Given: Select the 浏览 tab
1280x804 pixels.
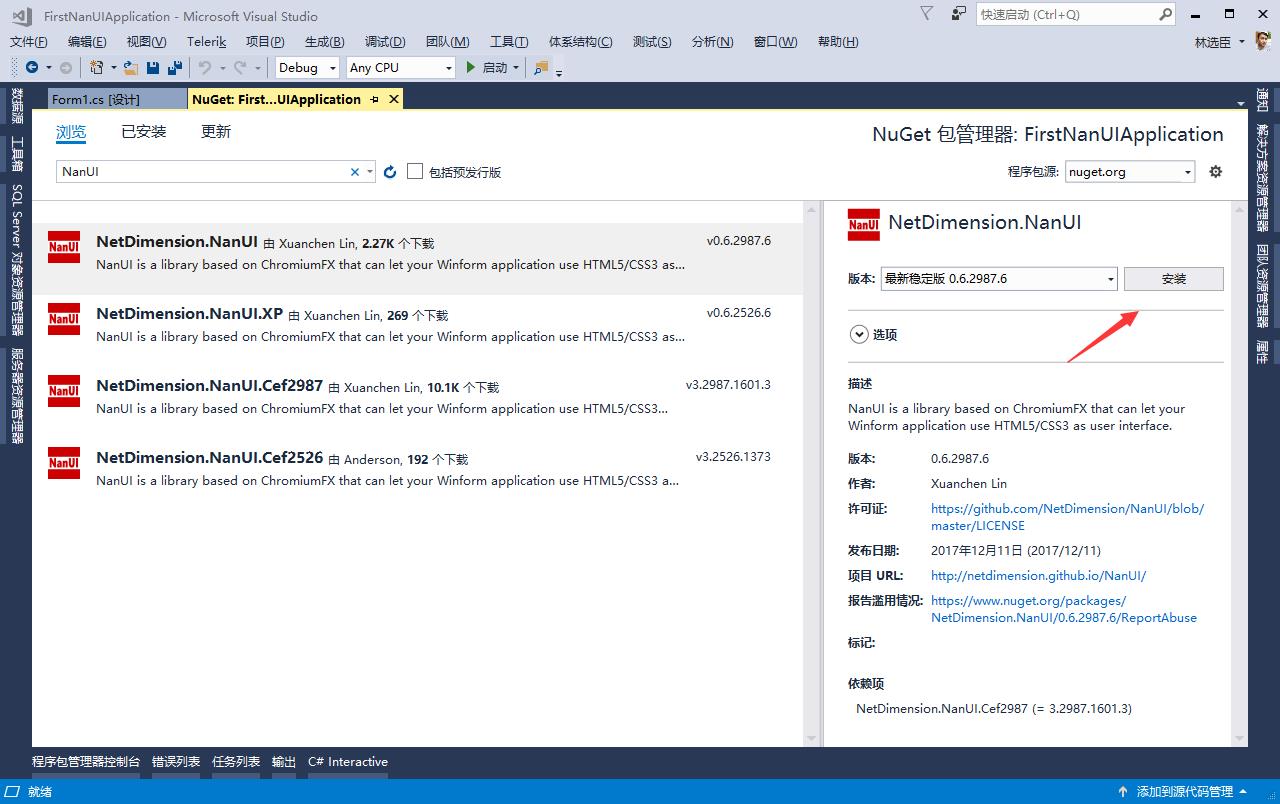Looking at the screenshot, I should [71, 132].
